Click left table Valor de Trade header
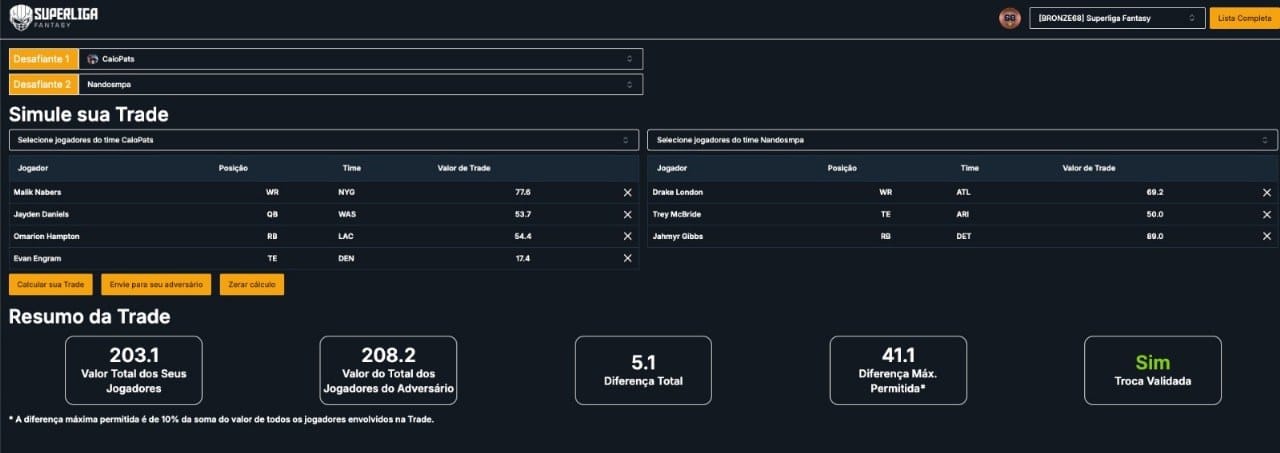1280x453 pixels. point(464,168)
